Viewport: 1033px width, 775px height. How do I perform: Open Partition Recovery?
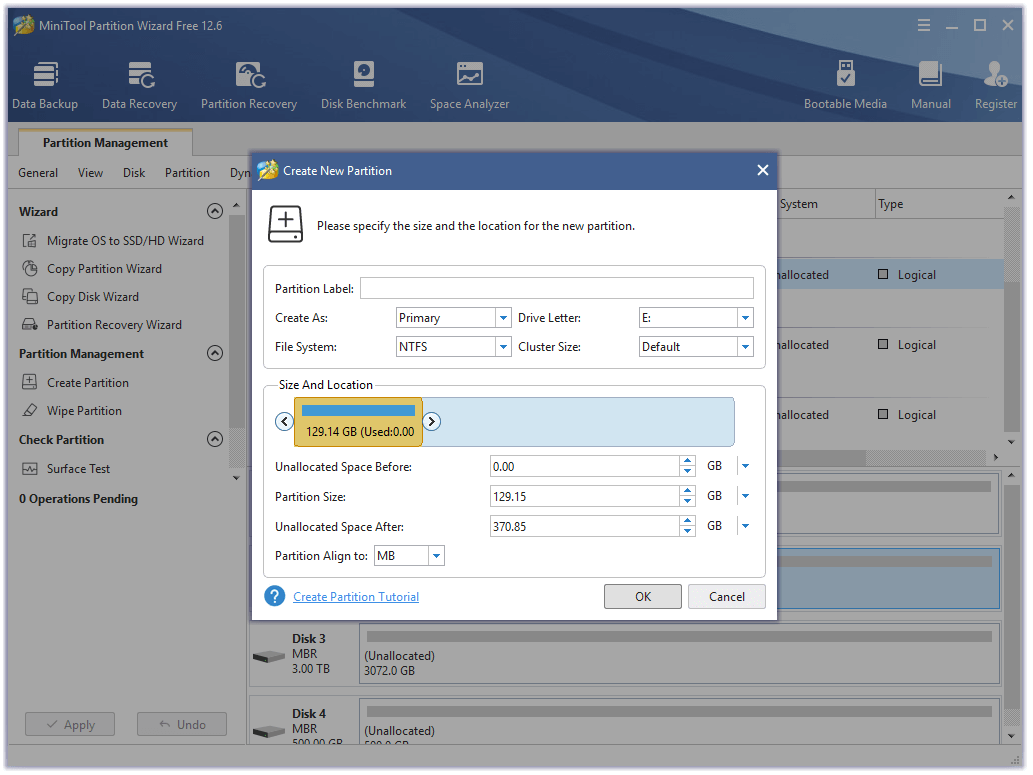(248, 84)
